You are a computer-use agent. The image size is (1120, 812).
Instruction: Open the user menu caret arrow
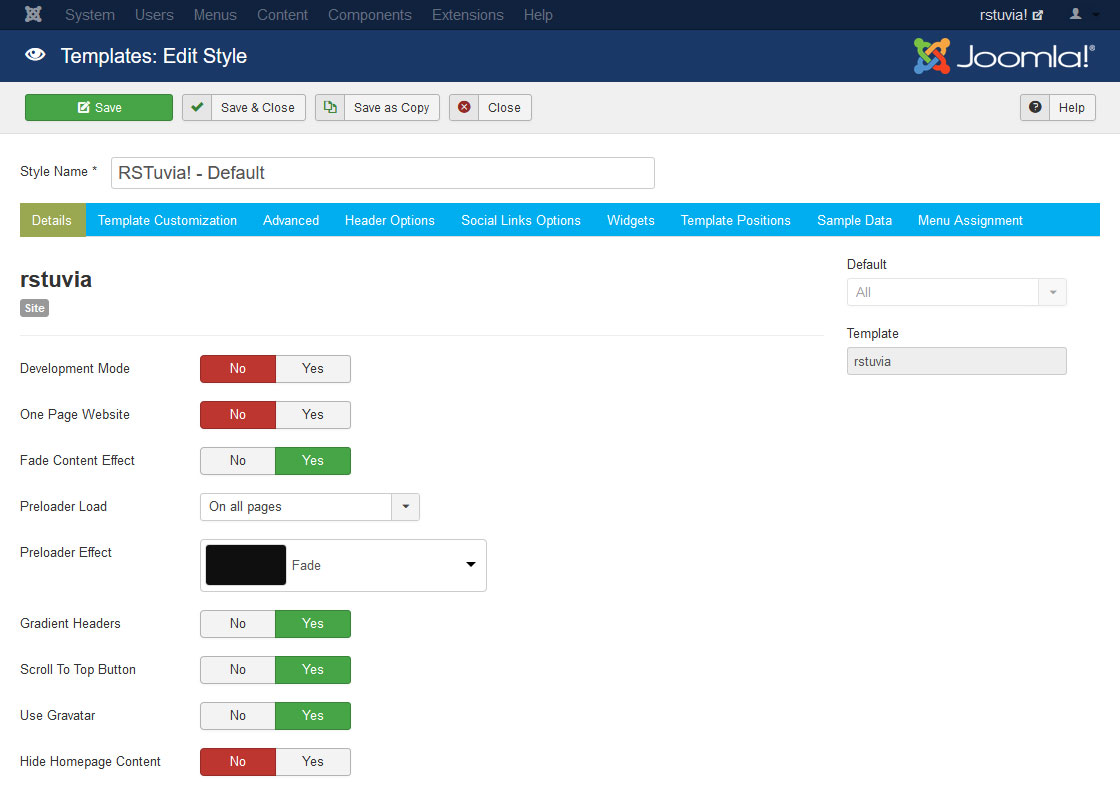coord(1096,14)
